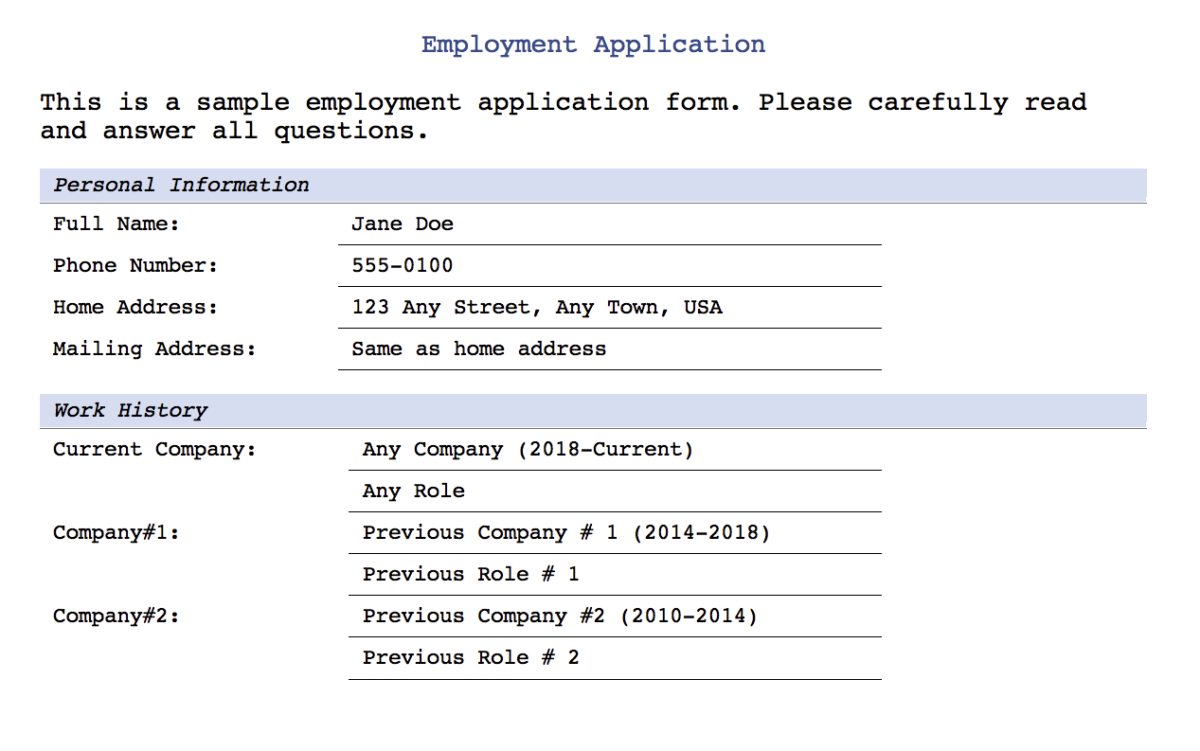This screenshot has height=751, width=1200.
Task: Select the Any Role field
Action: [615, 492]
